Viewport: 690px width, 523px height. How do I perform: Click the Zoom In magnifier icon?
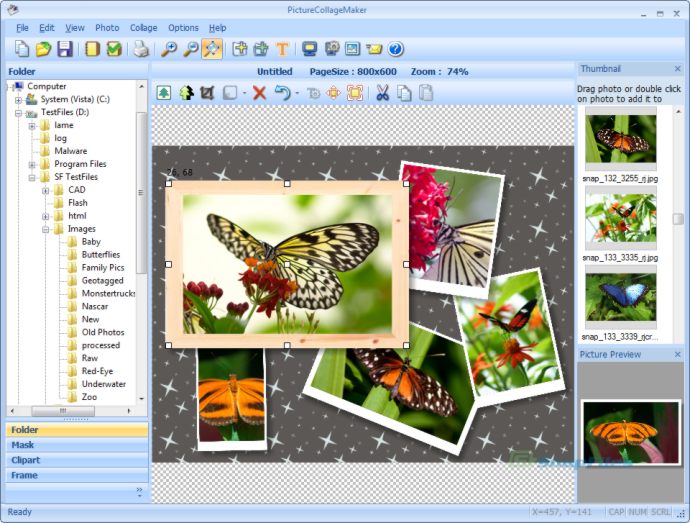(169, 49)
